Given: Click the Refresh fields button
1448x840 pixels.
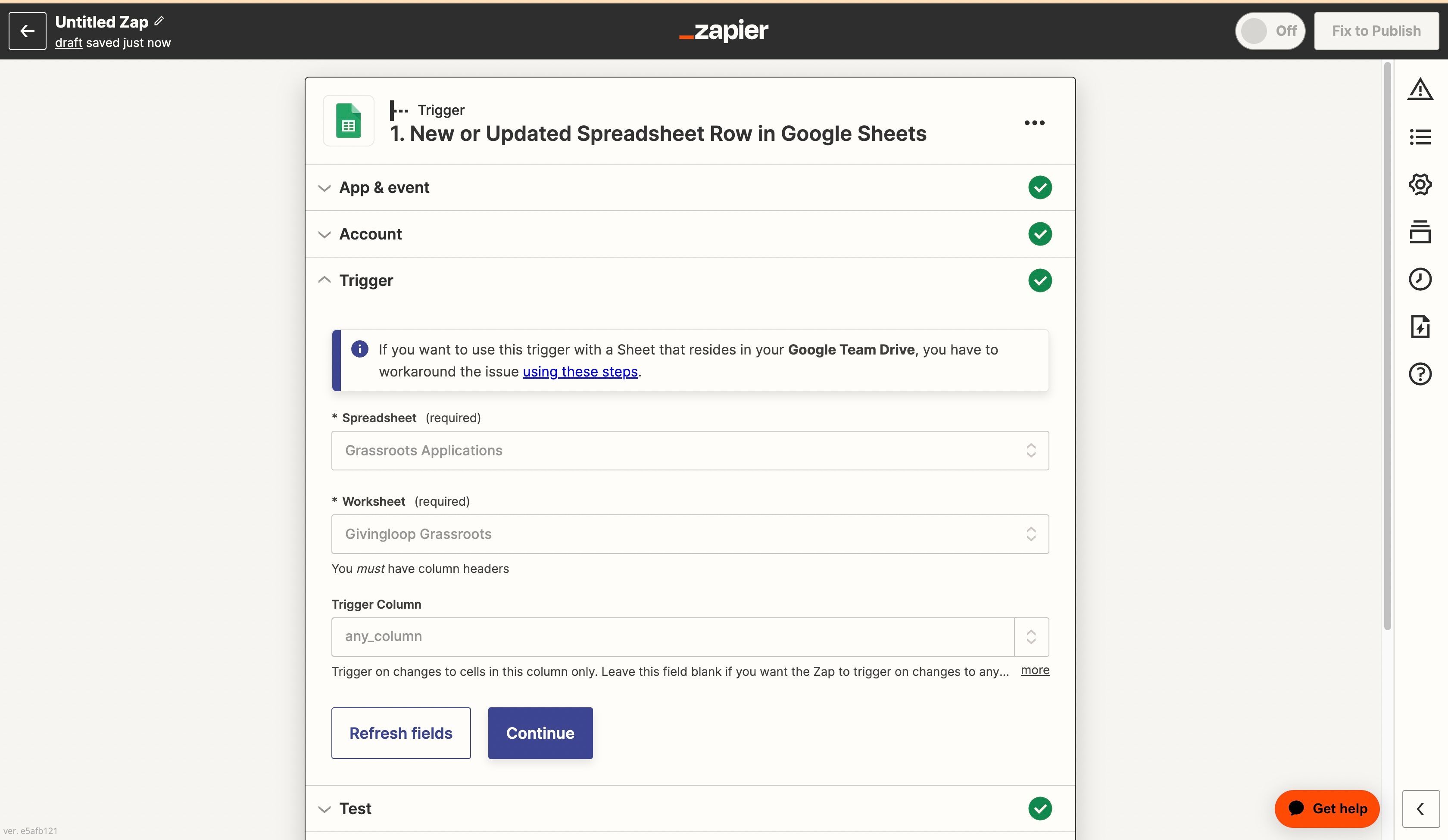Looking at the screenshot, I should 400,733.
